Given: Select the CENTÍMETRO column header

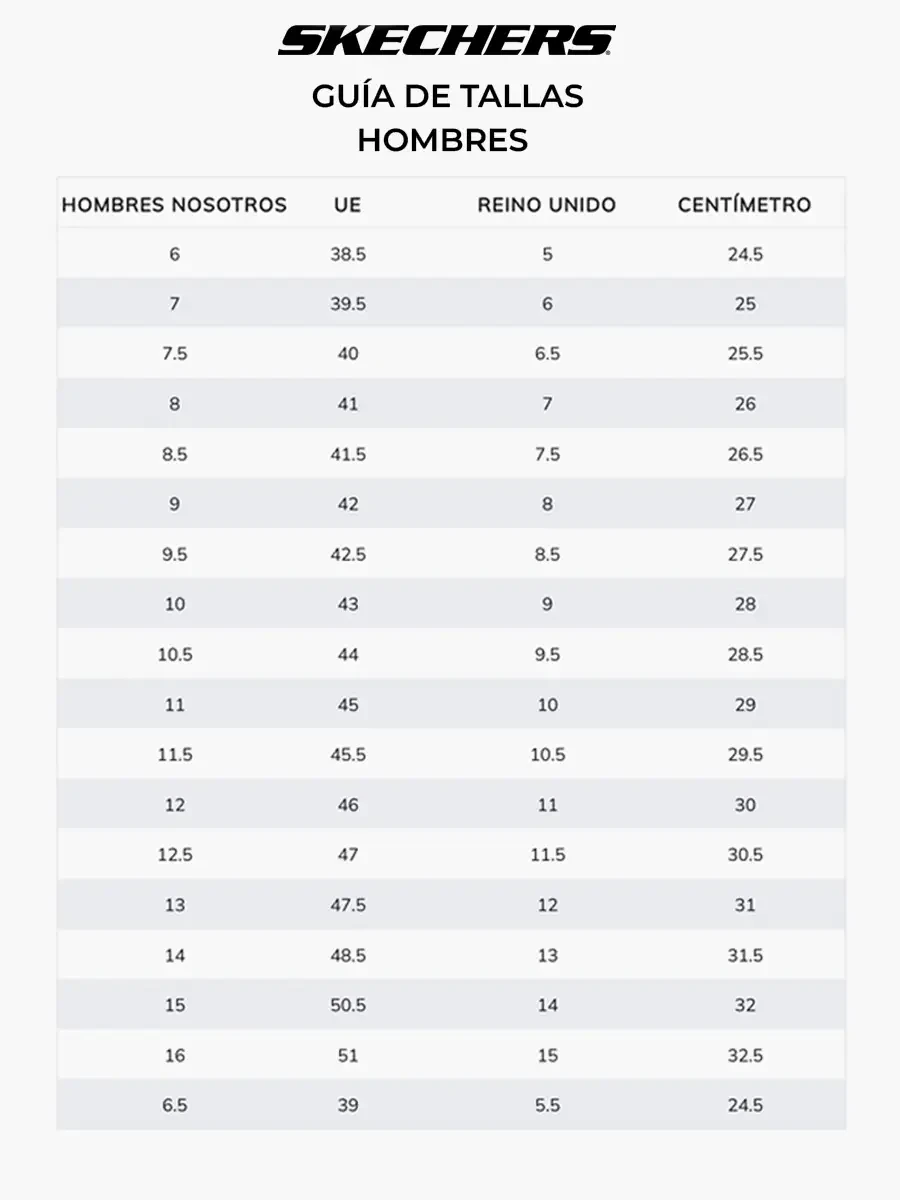Looking at the screenshot, I should [745, 205].
